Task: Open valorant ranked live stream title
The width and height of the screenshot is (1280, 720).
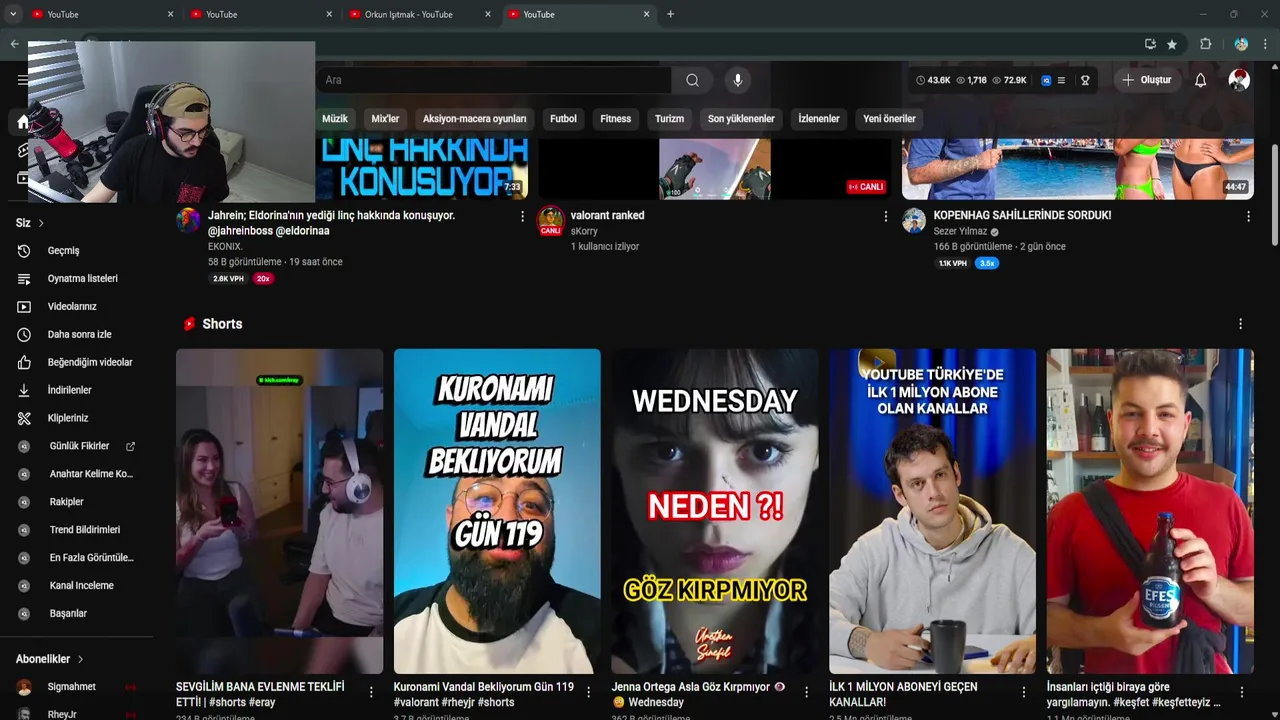Action: (607, 216)
